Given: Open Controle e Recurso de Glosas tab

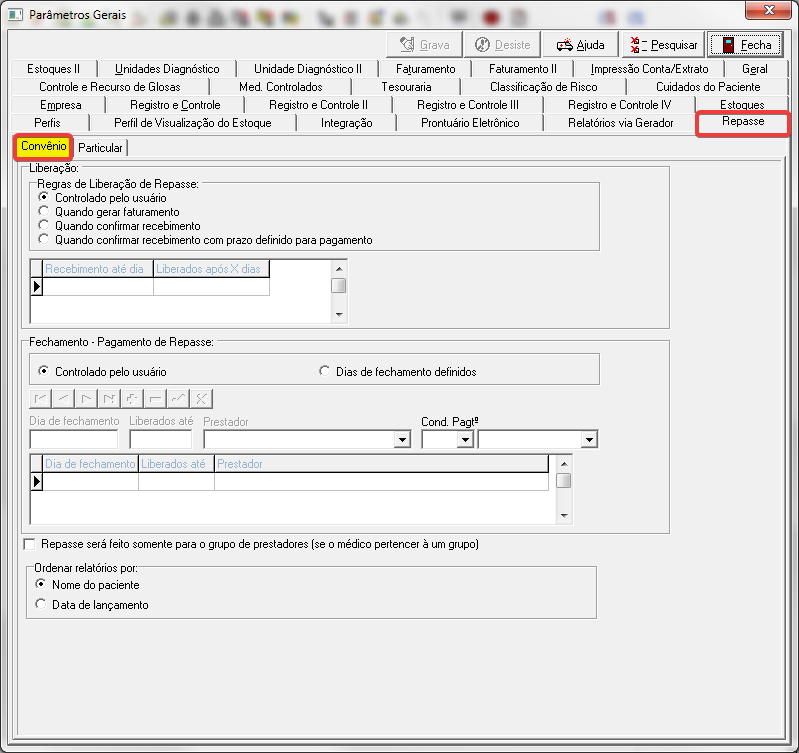Looking at the screenshot, I should [110, 87].
